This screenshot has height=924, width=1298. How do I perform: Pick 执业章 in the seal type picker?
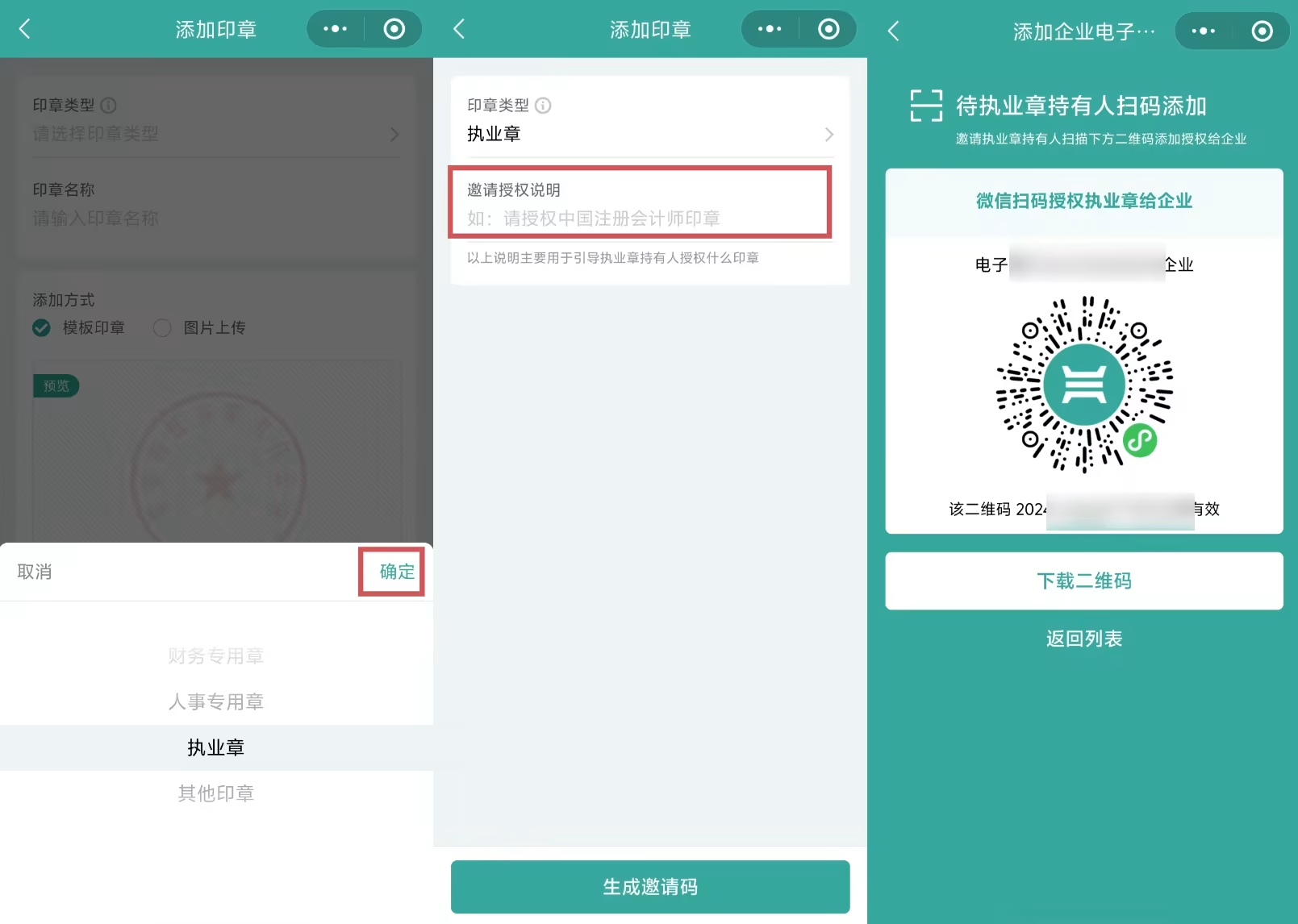[x=216, y=747]
